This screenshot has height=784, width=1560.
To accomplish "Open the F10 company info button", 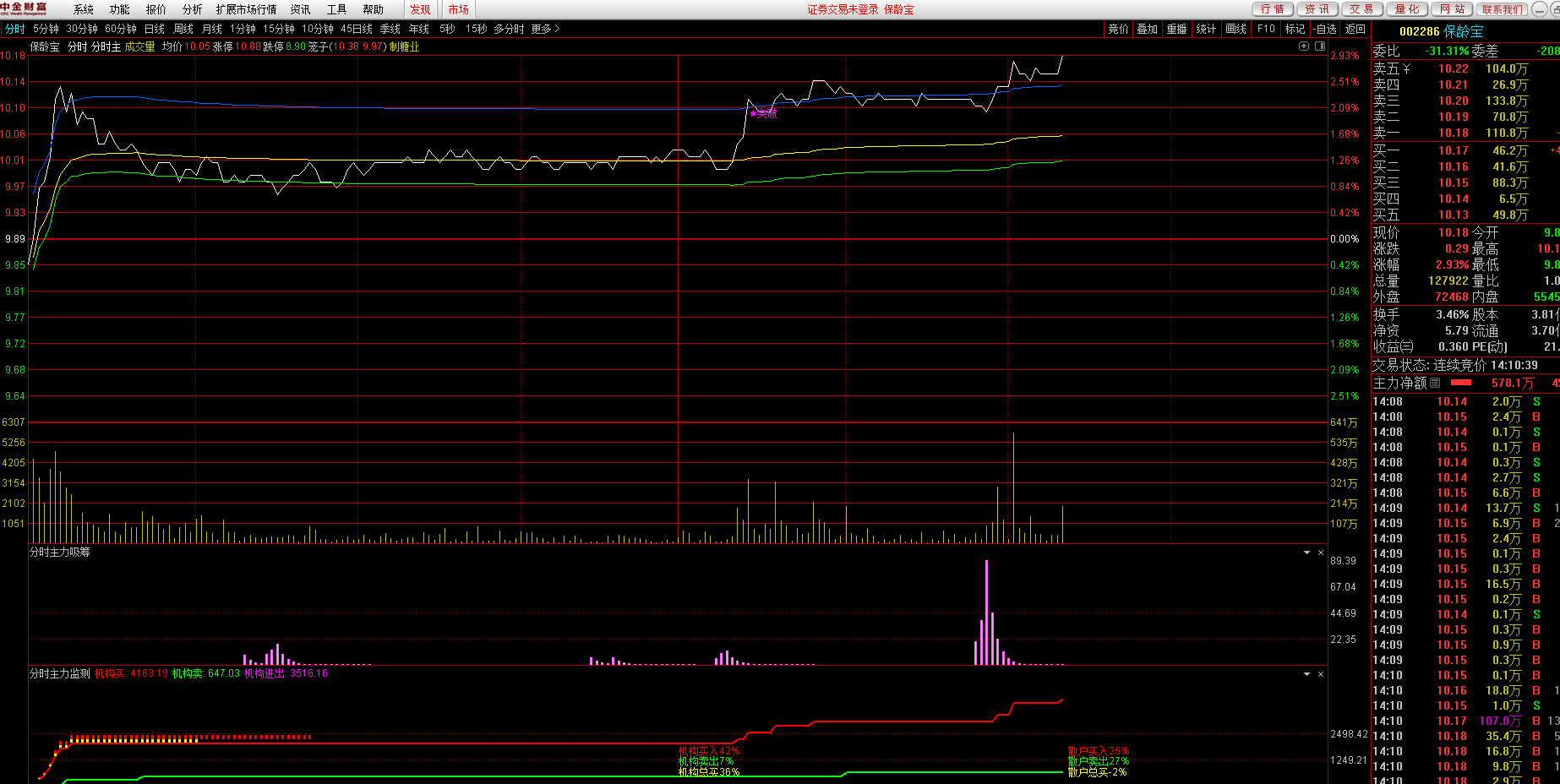I will point(1266,29).
